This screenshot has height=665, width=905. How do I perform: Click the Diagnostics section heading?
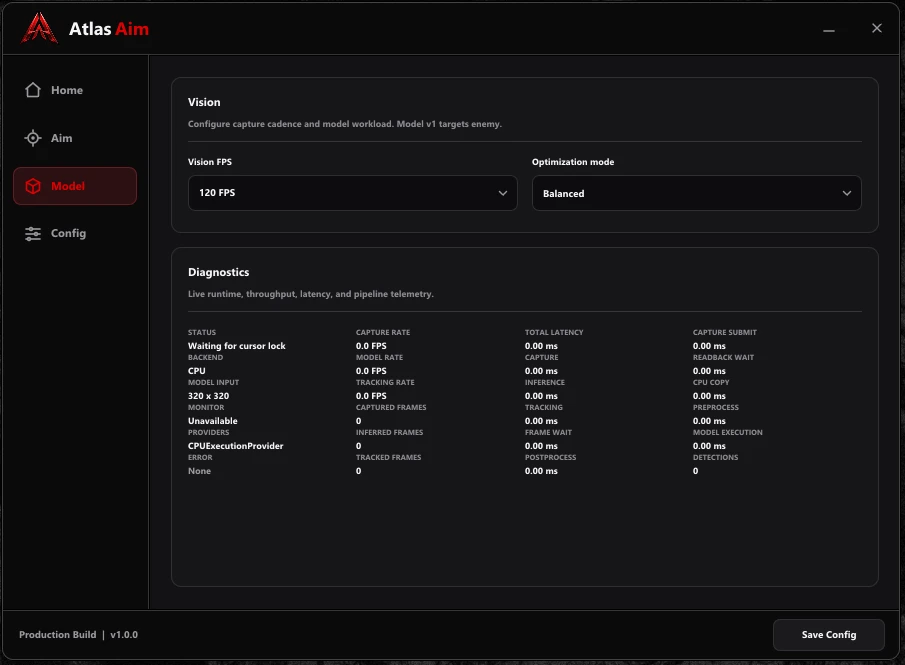(x=219, y=272)
